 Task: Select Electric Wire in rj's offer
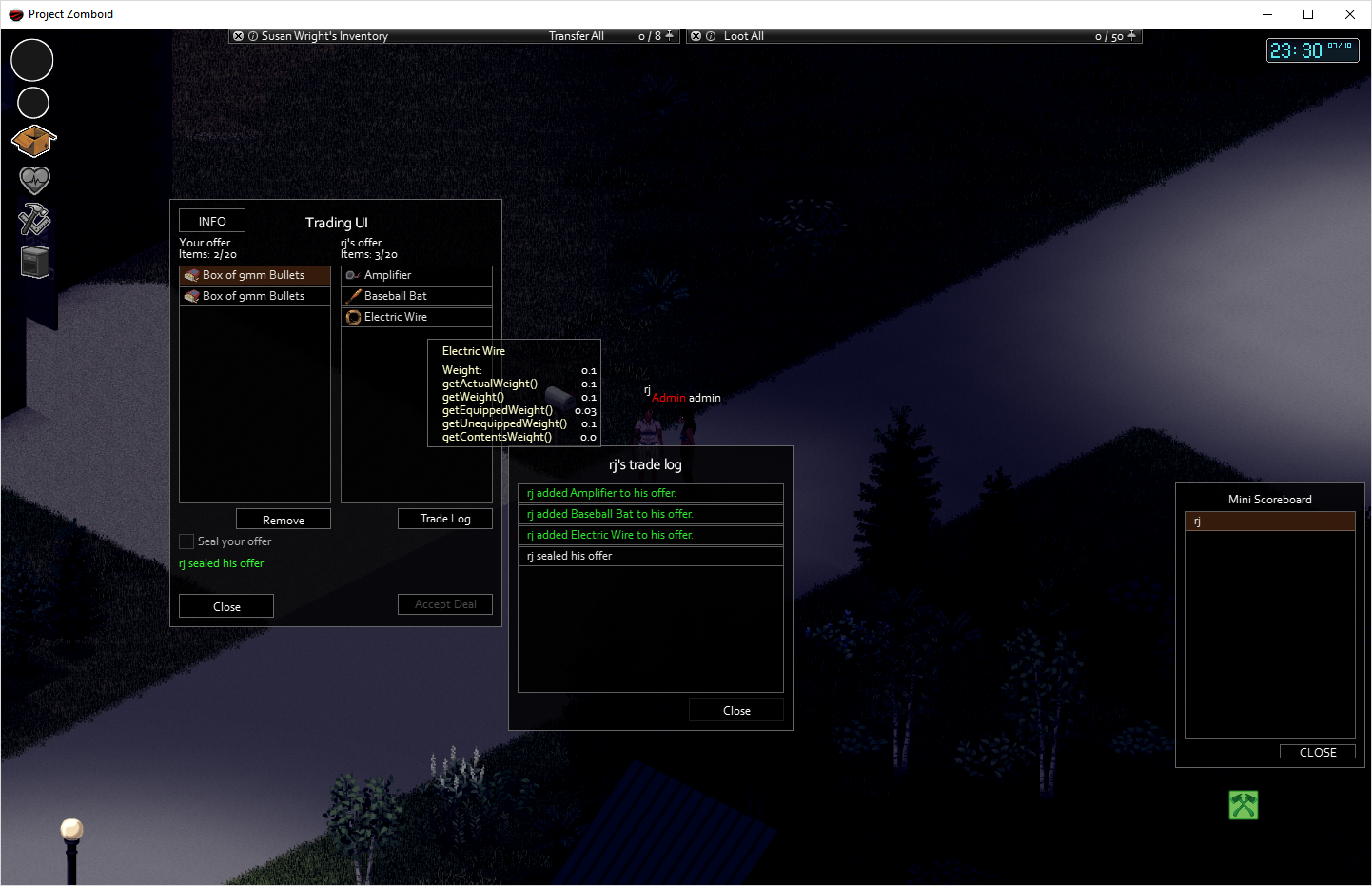tap(417, 317)
